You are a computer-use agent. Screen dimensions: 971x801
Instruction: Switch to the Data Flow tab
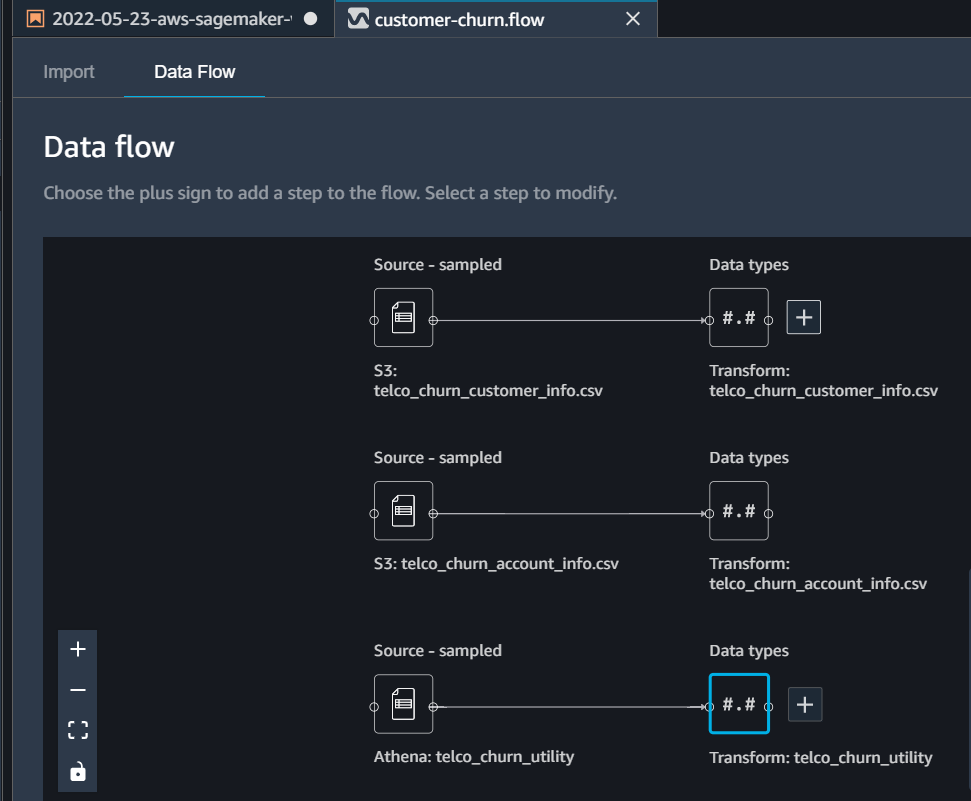pos(194,72)
